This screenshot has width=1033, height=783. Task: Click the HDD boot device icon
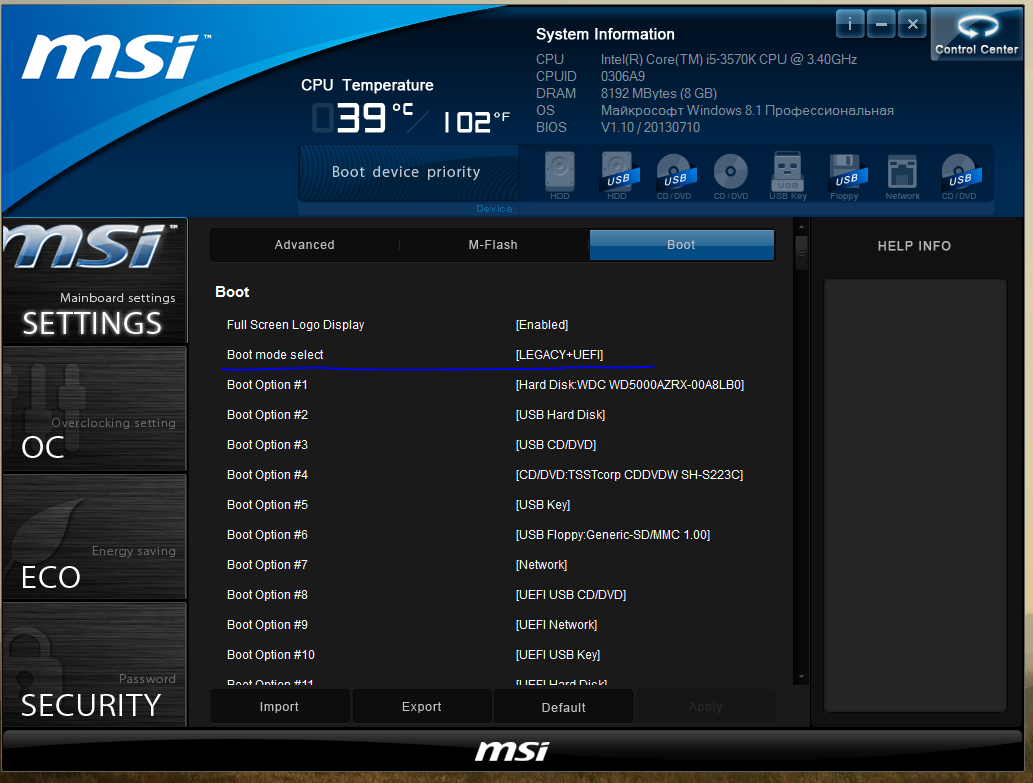(560, 172)
